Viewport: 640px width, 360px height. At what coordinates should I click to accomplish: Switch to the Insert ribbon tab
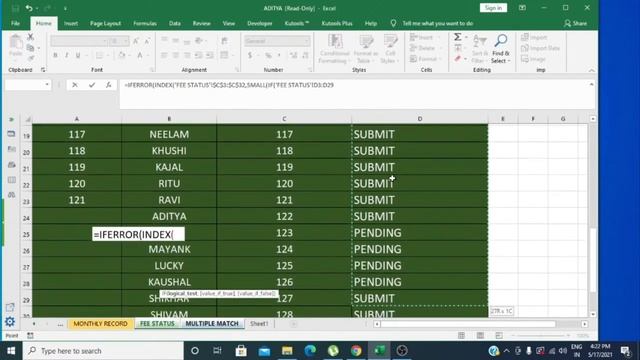71,23
